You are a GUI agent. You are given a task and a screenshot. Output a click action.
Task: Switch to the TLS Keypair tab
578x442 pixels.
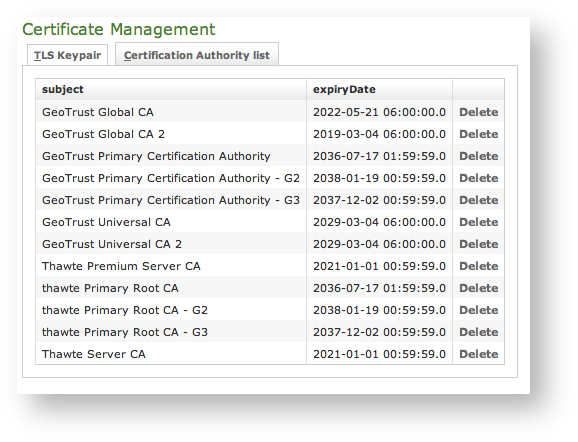pos(67,55)
